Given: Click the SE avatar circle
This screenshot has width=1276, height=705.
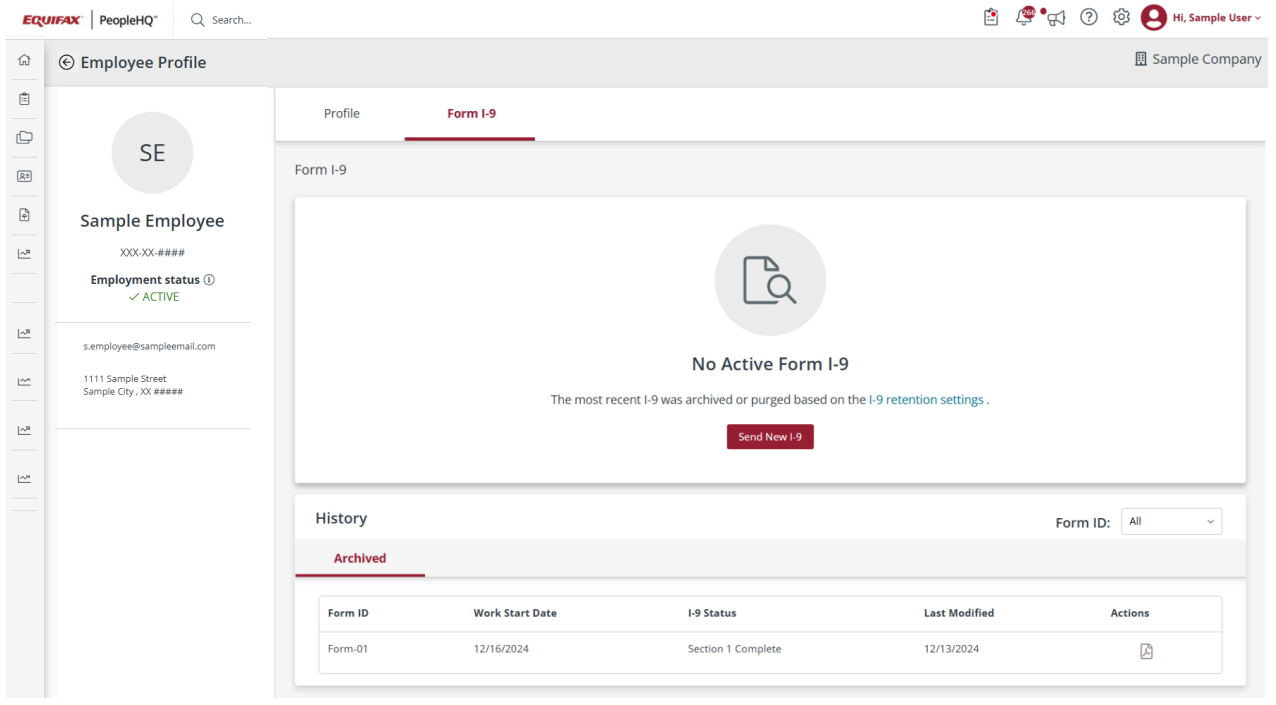Looking at the screenshot, I should 152,153.
